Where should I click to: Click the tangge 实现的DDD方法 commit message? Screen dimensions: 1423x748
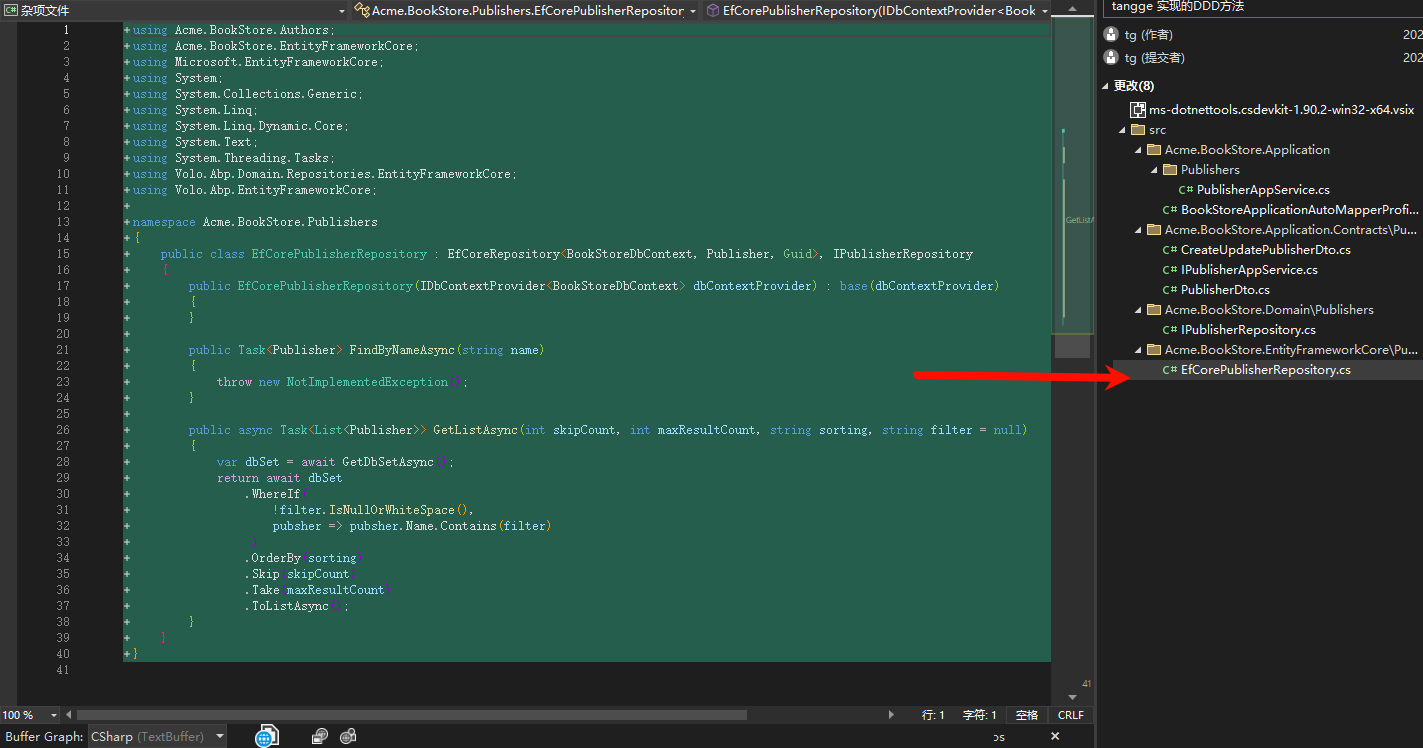pos(1178,7)
